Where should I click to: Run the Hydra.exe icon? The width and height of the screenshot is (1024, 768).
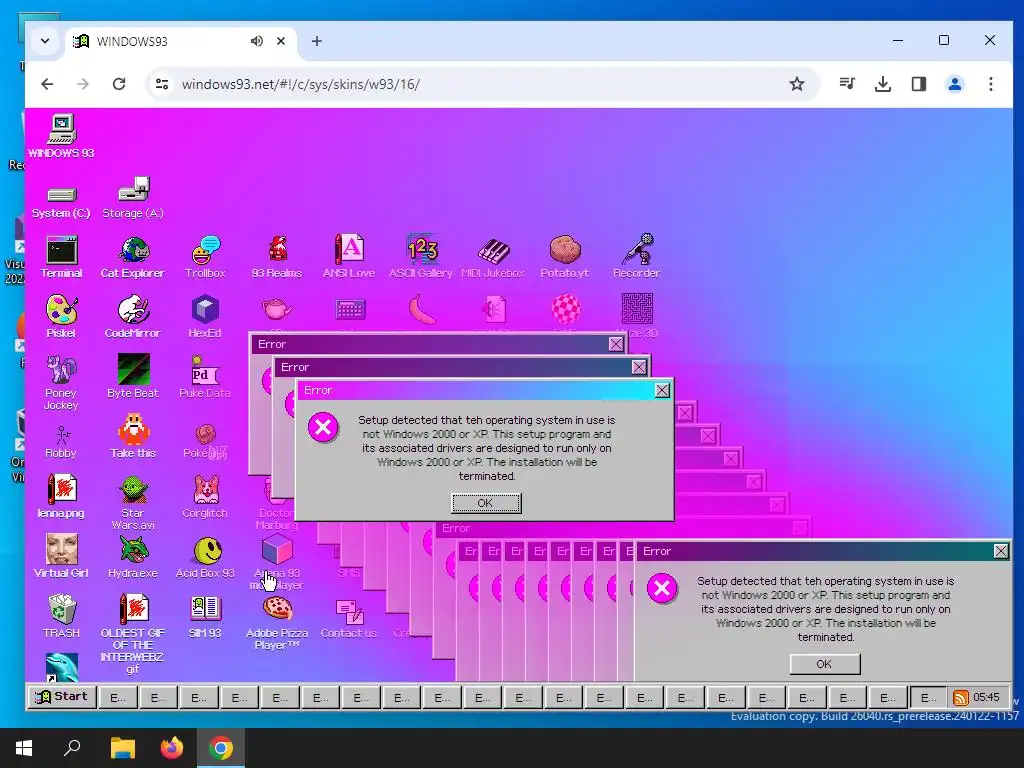(x=133, y=556)
